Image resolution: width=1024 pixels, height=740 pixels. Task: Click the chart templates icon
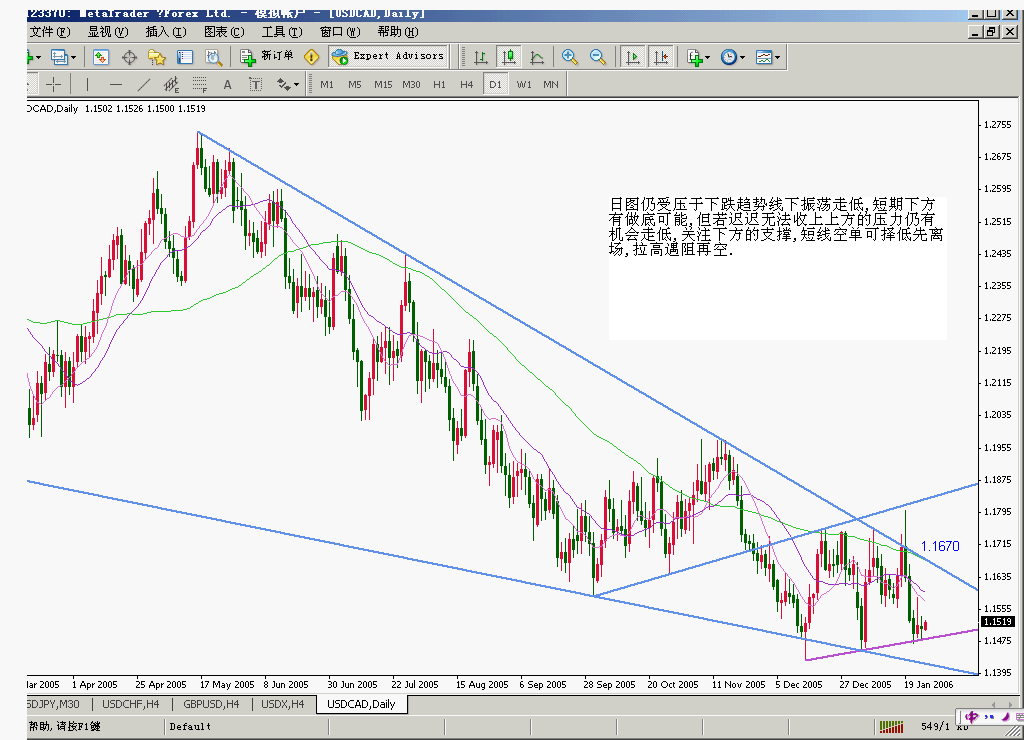point(764,57)
